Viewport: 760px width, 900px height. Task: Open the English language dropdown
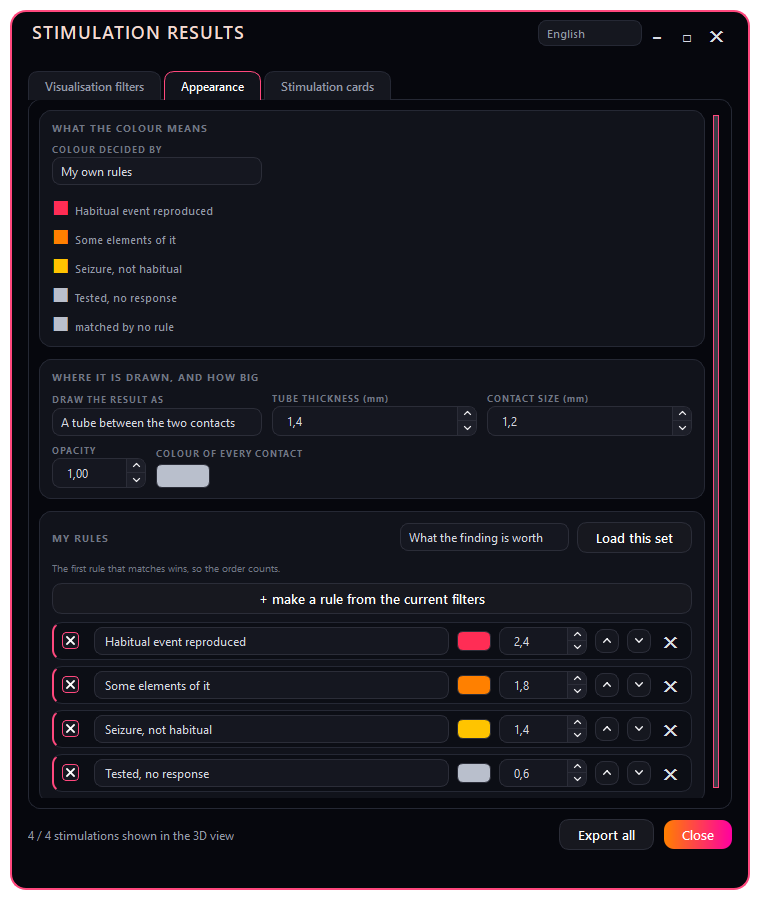pos(590,34)
